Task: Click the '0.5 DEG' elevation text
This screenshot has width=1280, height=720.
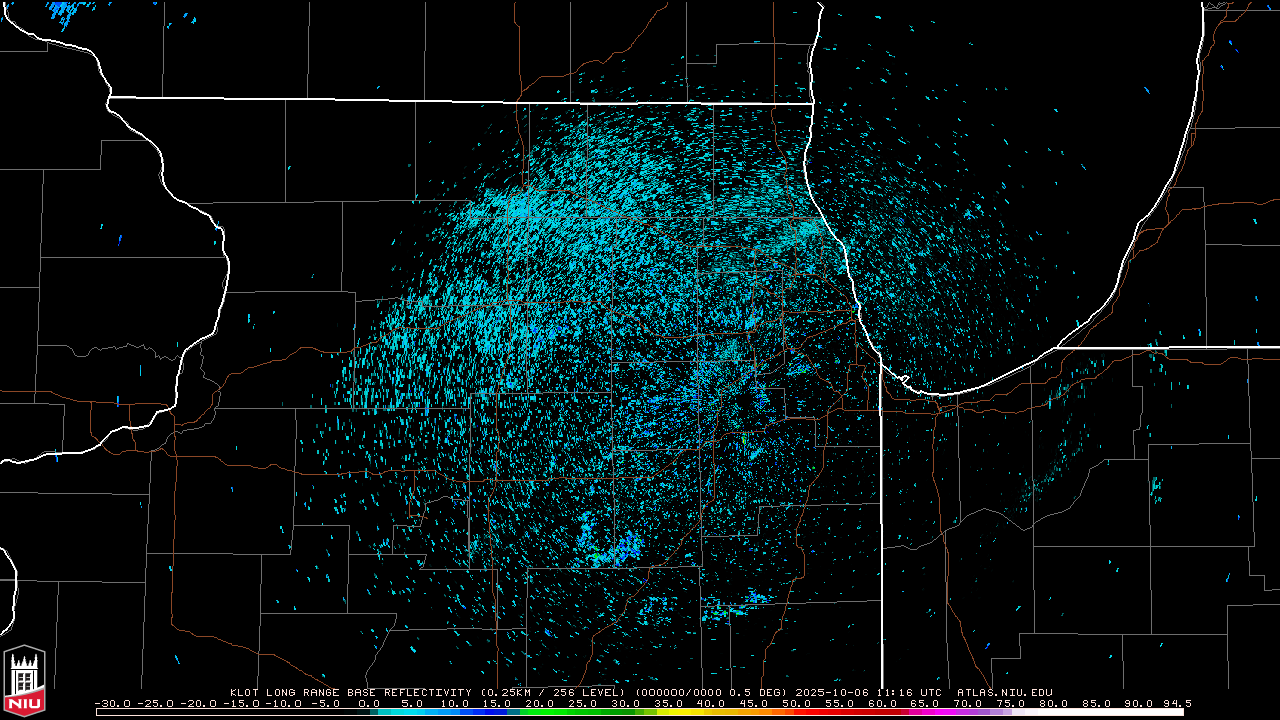Action: (x=760, y=692)
